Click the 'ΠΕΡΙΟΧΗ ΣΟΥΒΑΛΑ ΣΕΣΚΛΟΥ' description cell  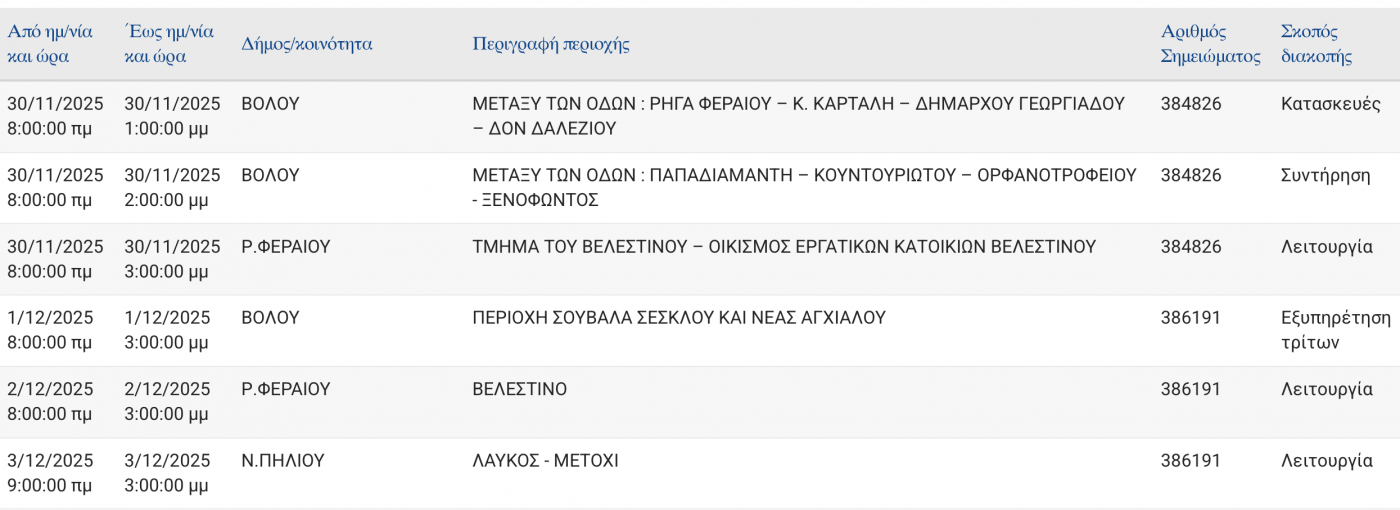click(678, 318)
